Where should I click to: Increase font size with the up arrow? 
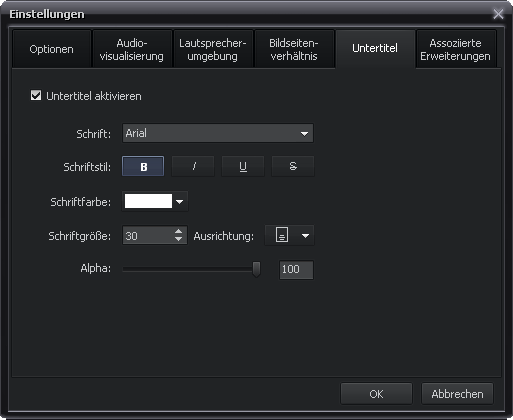pyautogui.click(x=179, y=231)
